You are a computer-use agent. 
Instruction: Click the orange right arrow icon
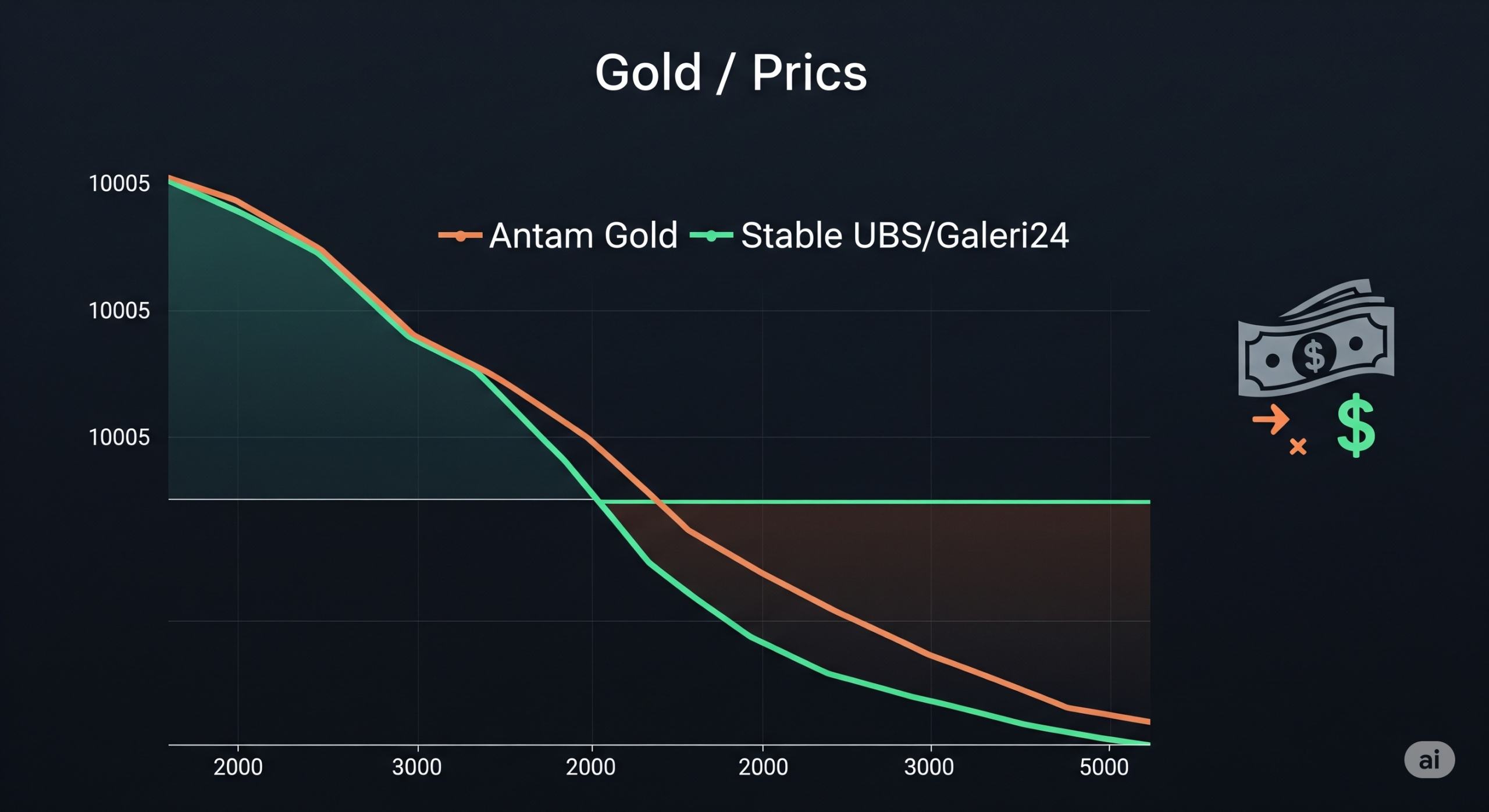point(1271,419)
